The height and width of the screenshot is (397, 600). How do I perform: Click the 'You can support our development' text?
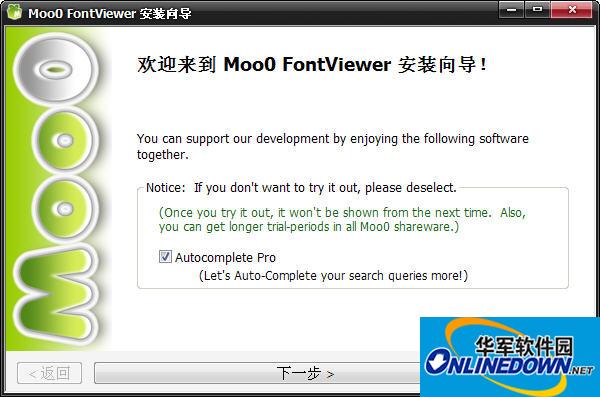(x=333, y=146)
